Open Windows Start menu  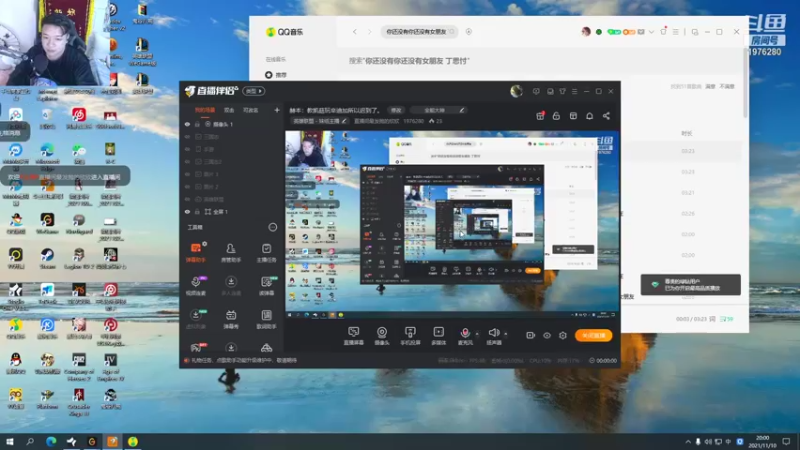[10, 441]
